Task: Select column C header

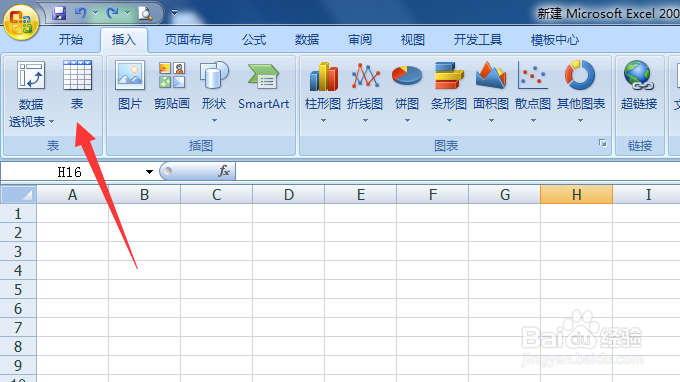Action: click(216, 195)
